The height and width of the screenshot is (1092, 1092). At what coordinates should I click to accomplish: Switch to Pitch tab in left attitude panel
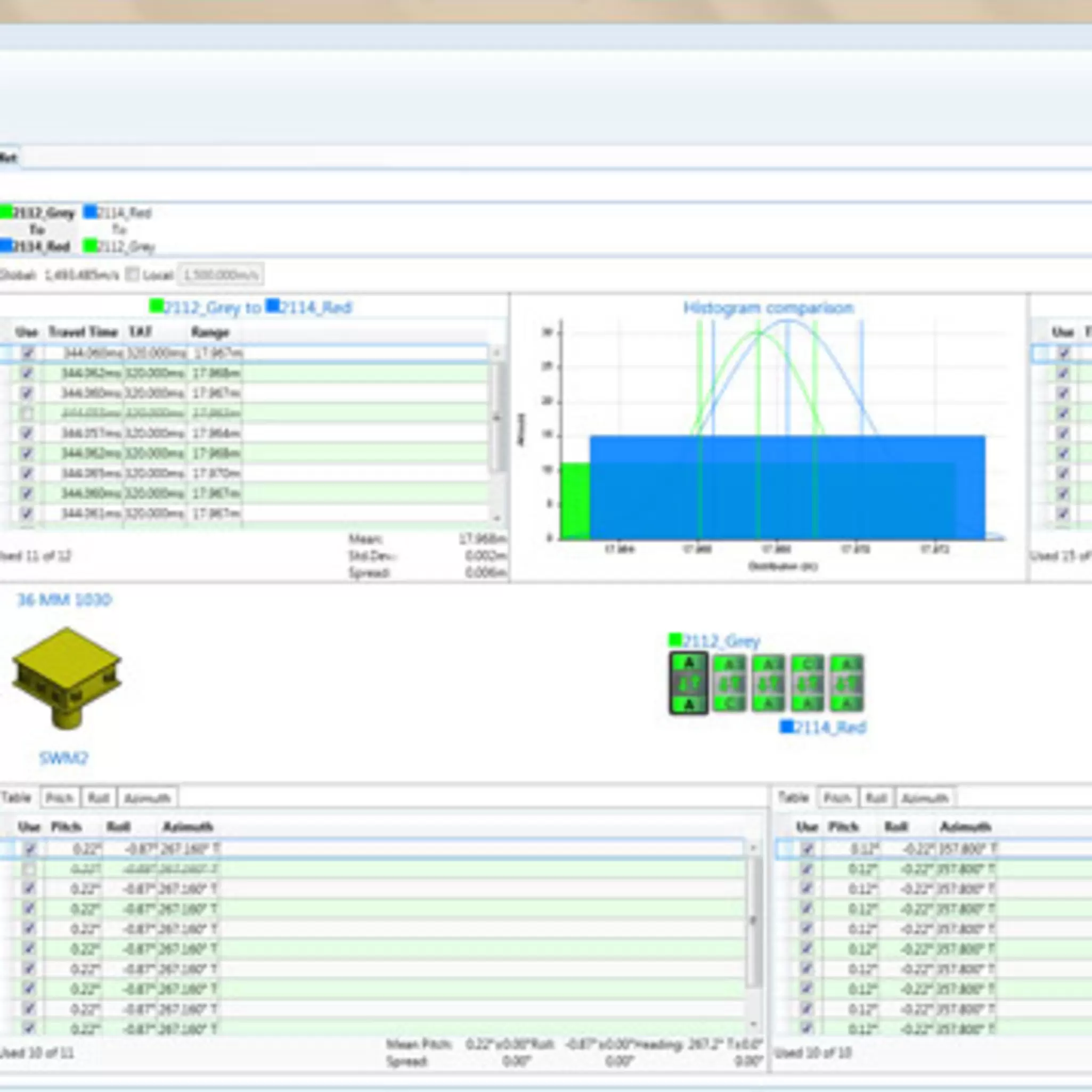click(59, 798)
